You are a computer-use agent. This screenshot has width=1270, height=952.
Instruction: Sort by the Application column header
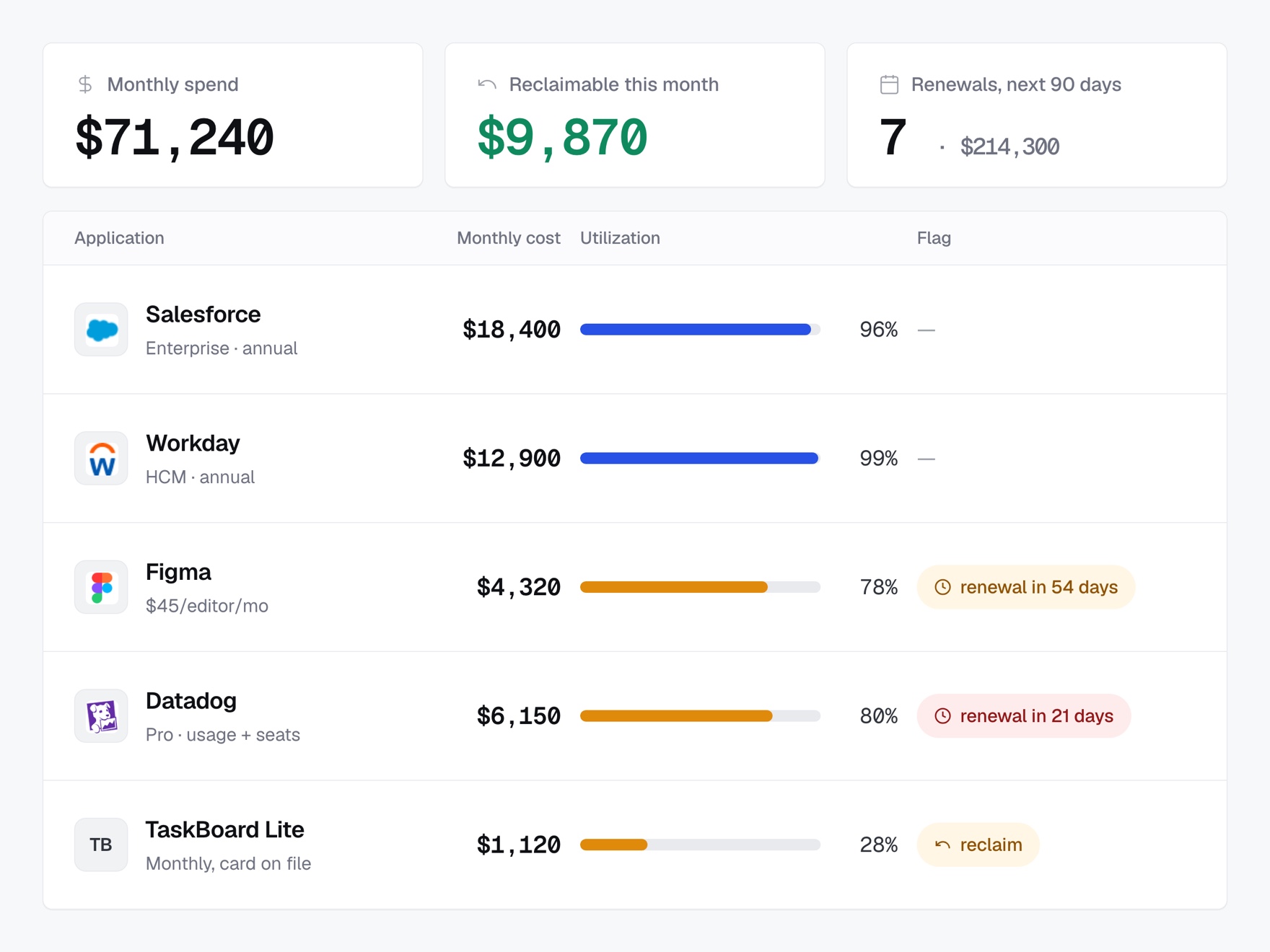119,238
